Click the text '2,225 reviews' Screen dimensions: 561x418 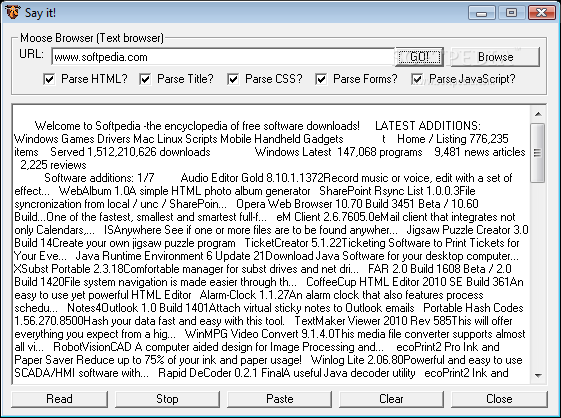click(x=53, y=165)
